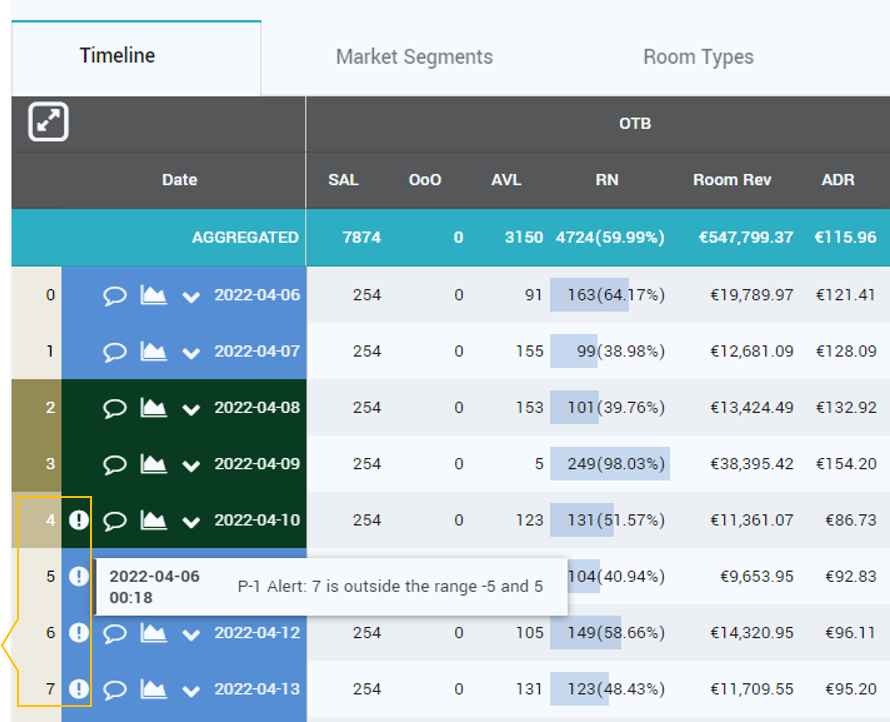Open comment bubble for 2022-04-13
The width and height of the screenshot is (890, 722).
[x=114, y=689]
